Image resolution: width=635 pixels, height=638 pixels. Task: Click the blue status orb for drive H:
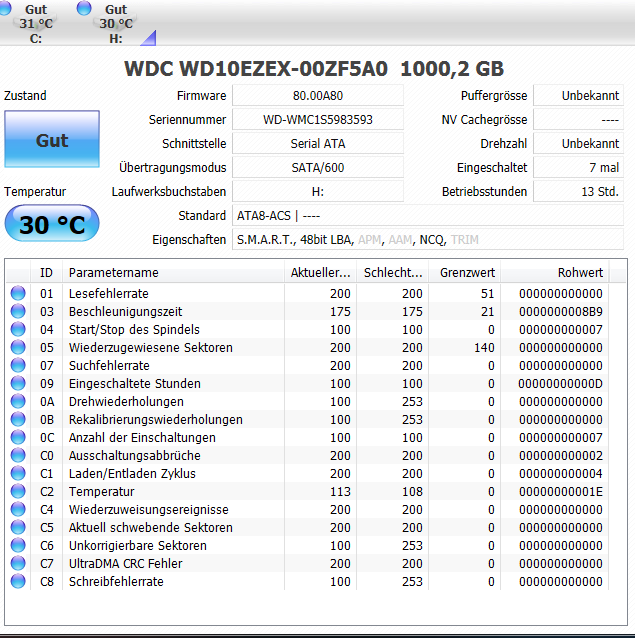84,8
